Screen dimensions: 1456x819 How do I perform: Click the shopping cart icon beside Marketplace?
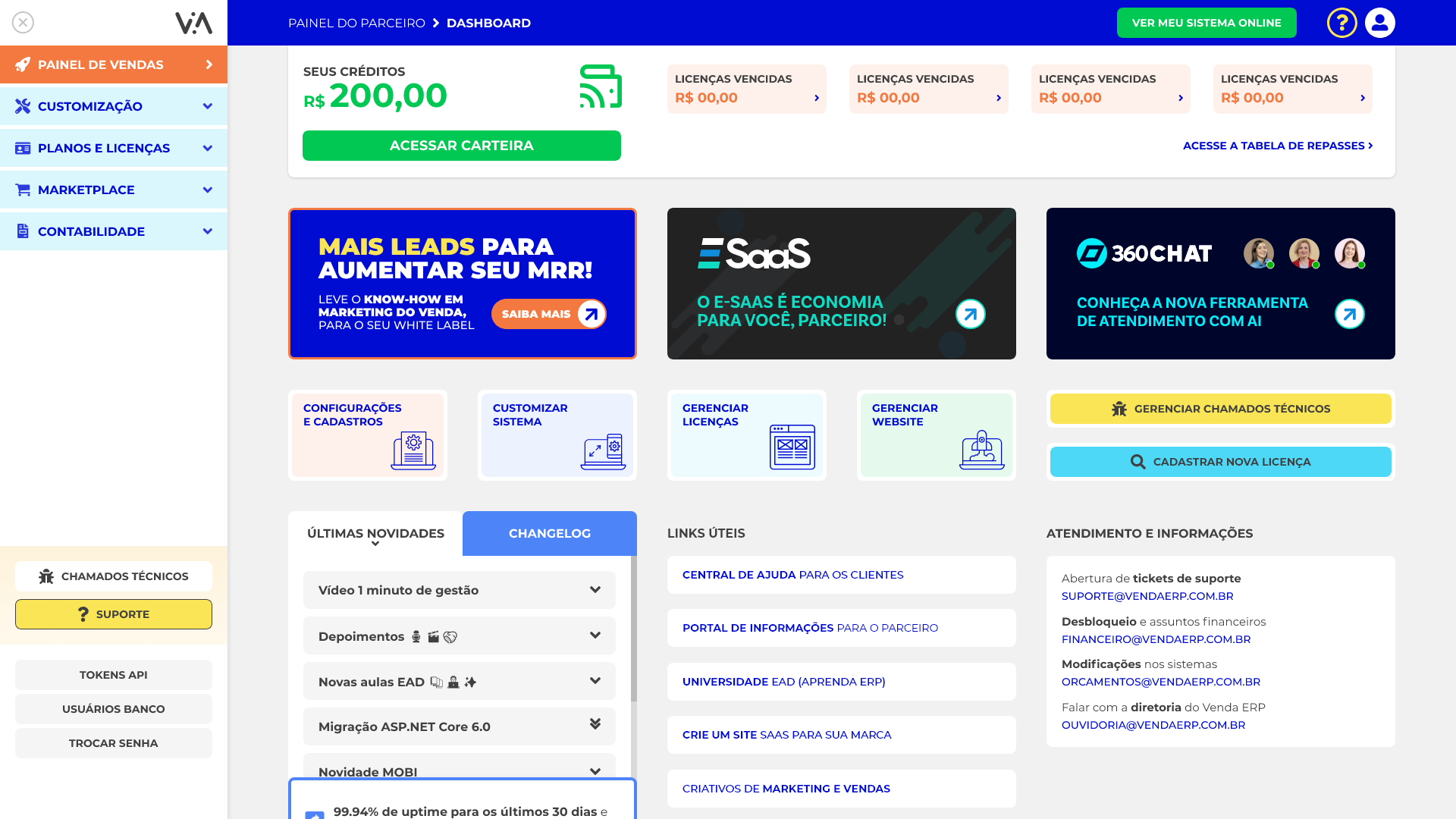(x=23, y=190)
